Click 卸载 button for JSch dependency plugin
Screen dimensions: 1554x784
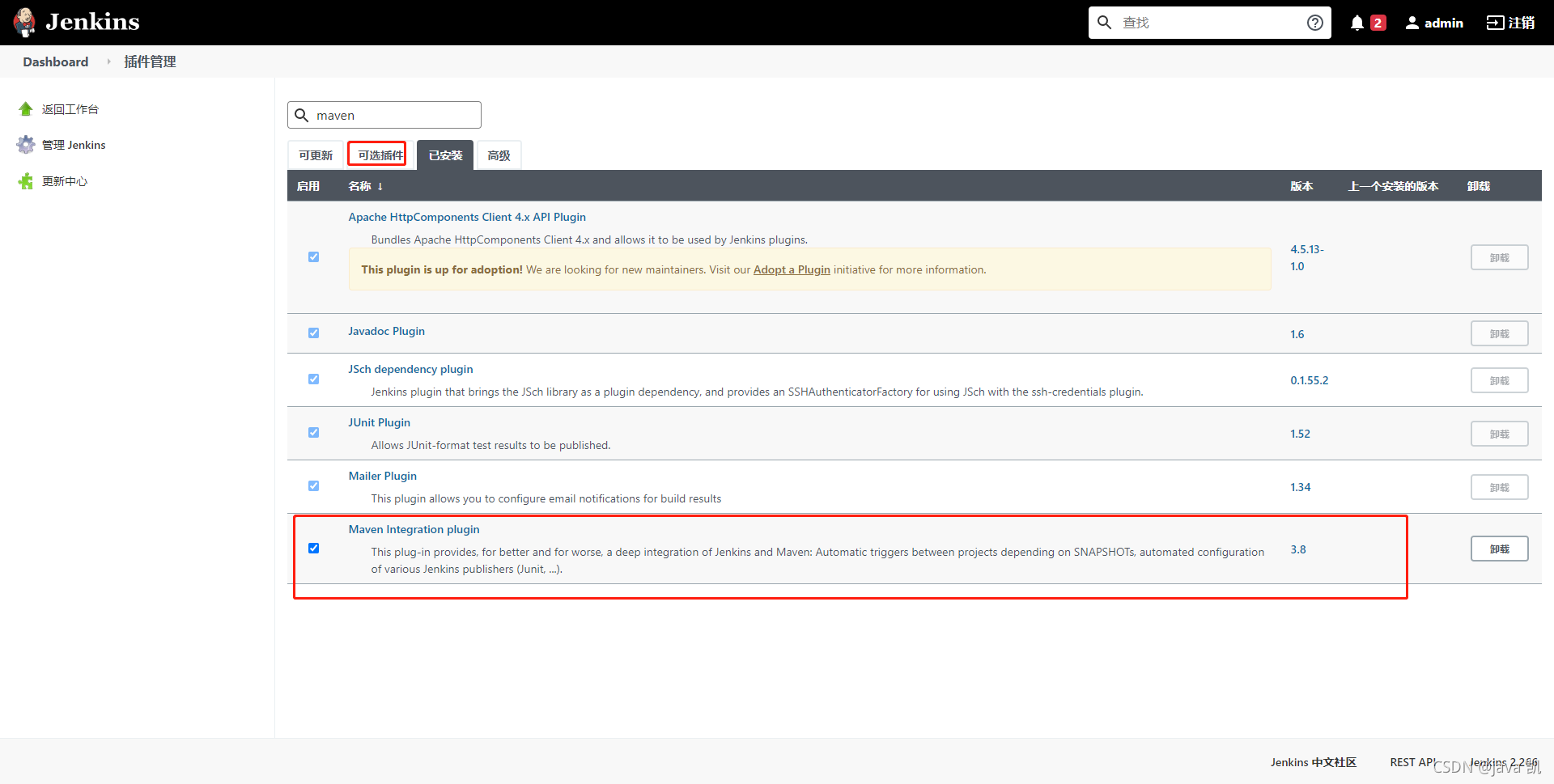[x=1499, y=380]
